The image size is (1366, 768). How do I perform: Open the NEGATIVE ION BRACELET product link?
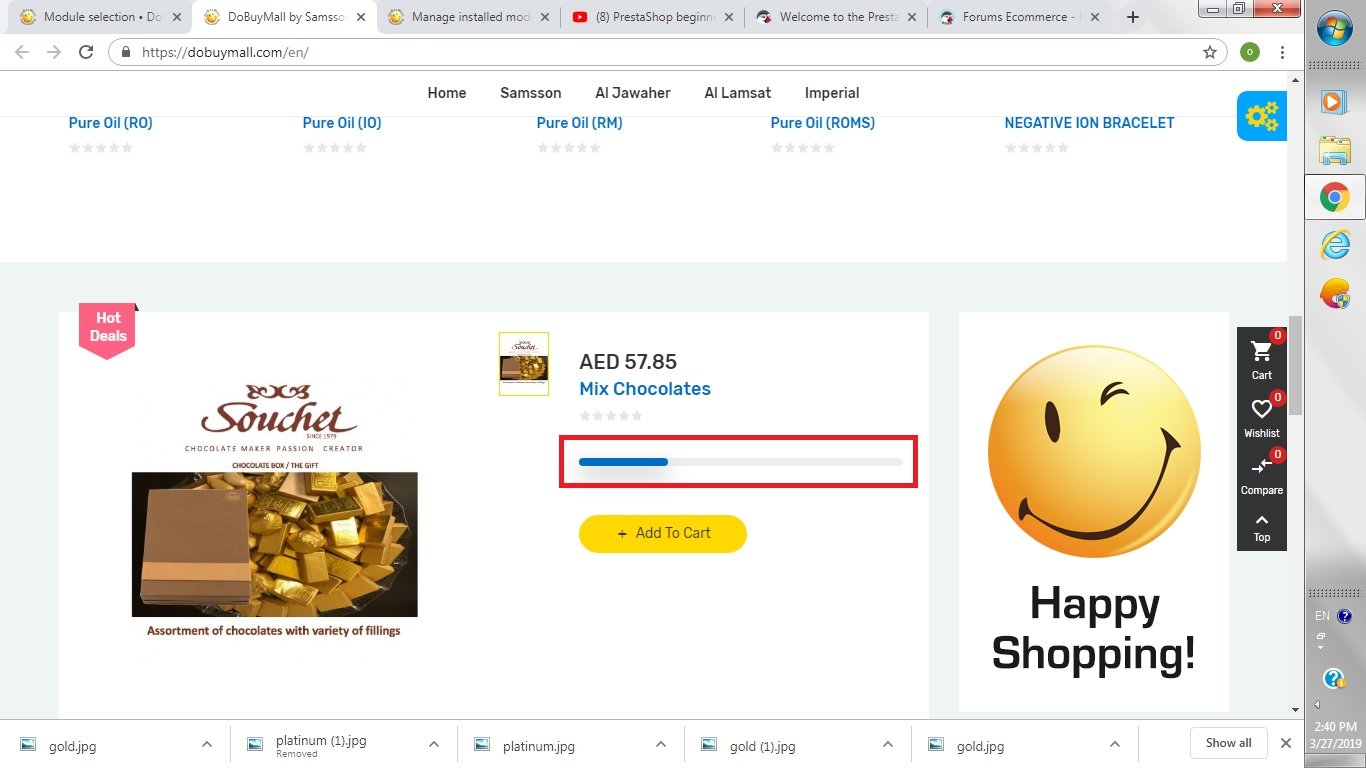click(1089, 123)
